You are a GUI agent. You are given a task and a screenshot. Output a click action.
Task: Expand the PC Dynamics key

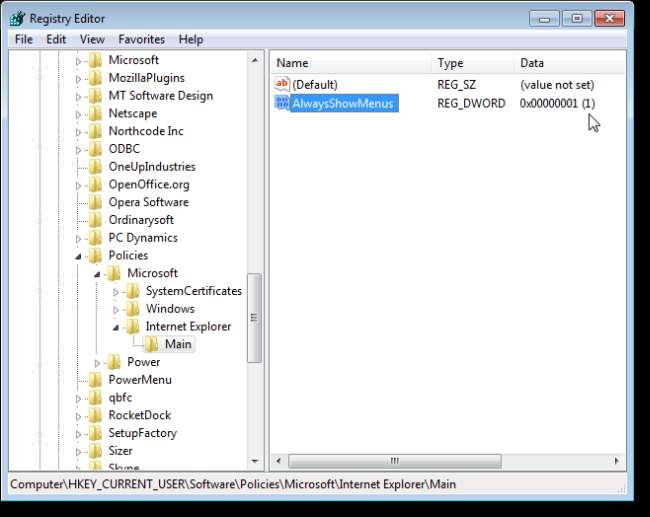click(x=78, y=239)
